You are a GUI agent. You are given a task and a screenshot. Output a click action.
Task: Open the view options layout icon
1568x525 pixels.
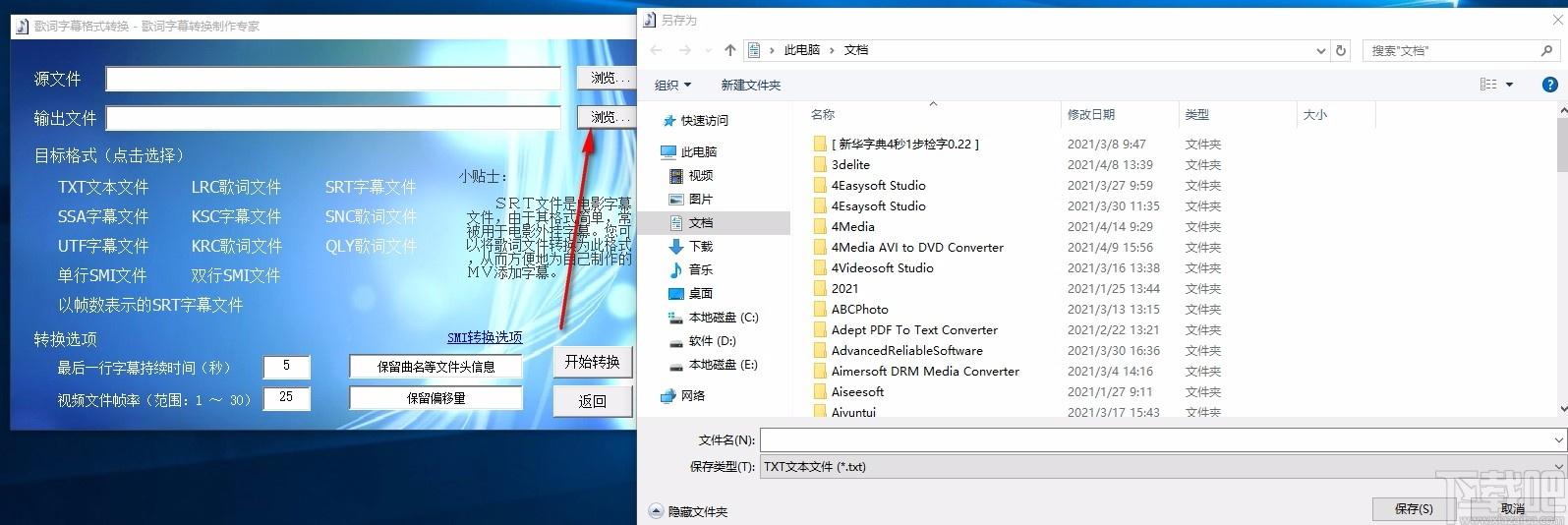(1488, 85)
